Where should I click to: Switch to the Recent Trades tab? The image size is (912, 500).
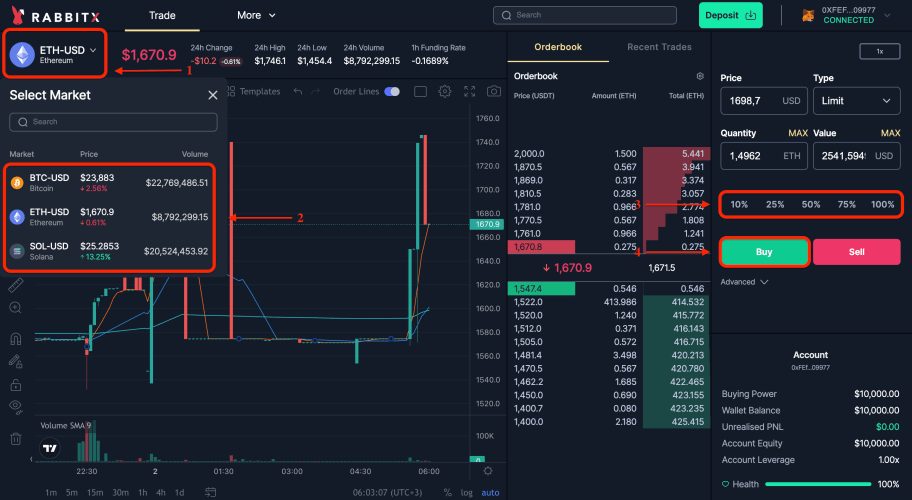pyautogui.click(x=659, y=47)
